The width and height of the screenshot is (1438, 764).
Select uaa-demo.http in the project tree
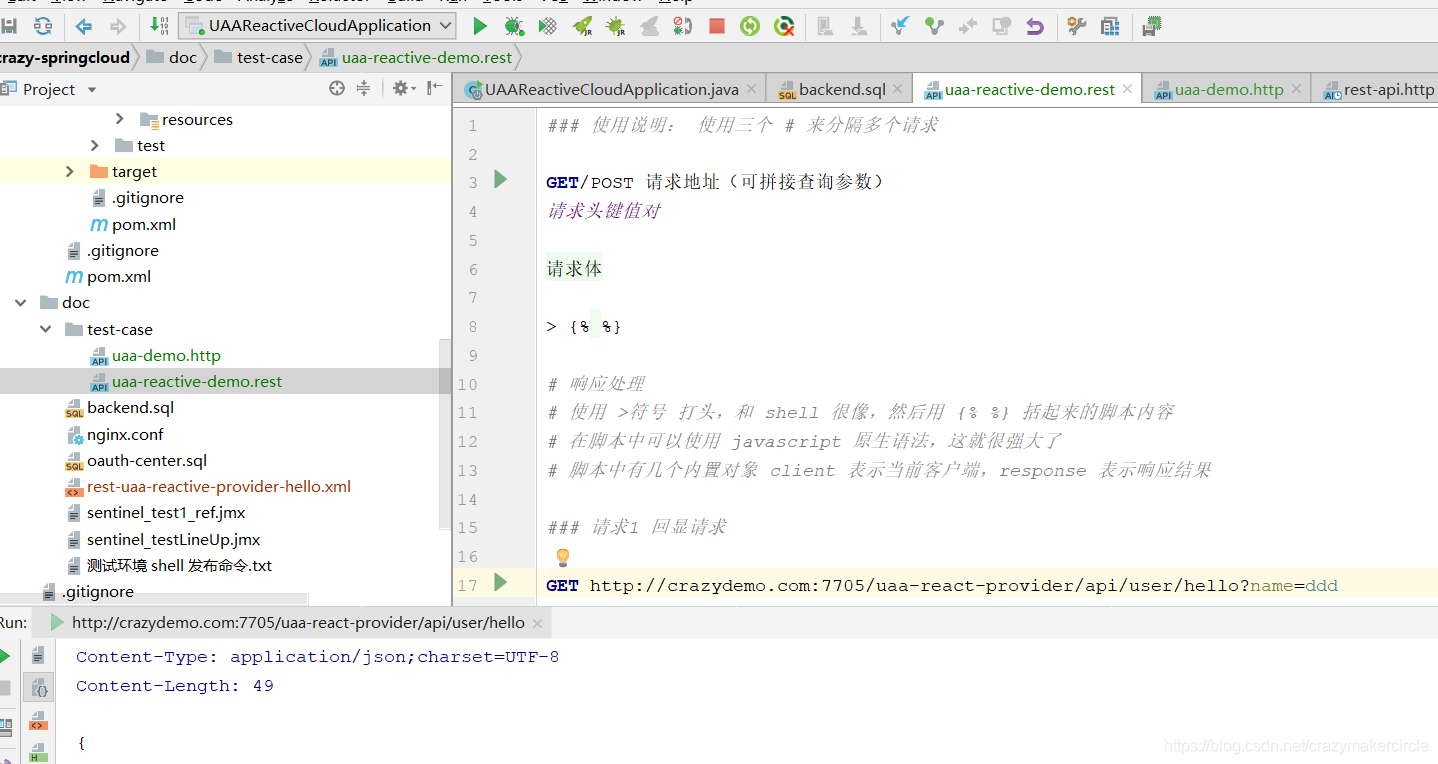[x=166, y=355]
